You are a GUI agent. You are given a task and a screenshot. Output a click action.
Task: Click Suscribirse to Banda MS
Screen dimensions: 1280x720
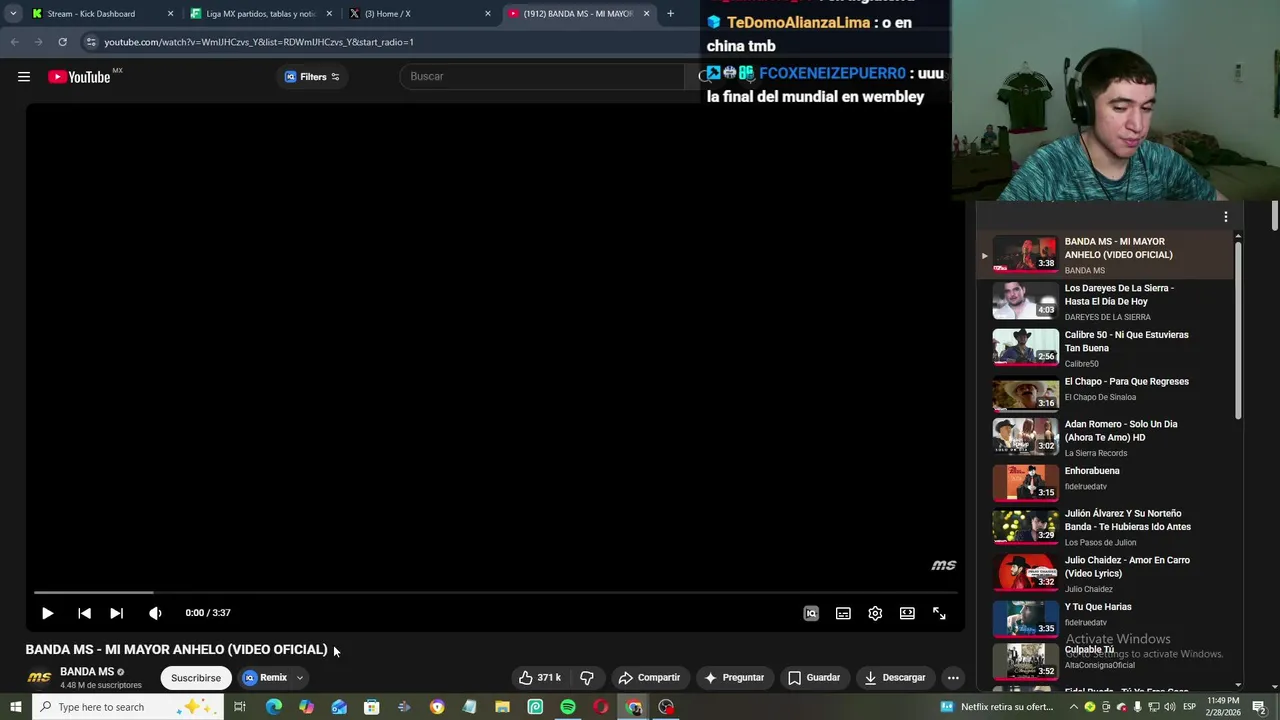point(196,678)
